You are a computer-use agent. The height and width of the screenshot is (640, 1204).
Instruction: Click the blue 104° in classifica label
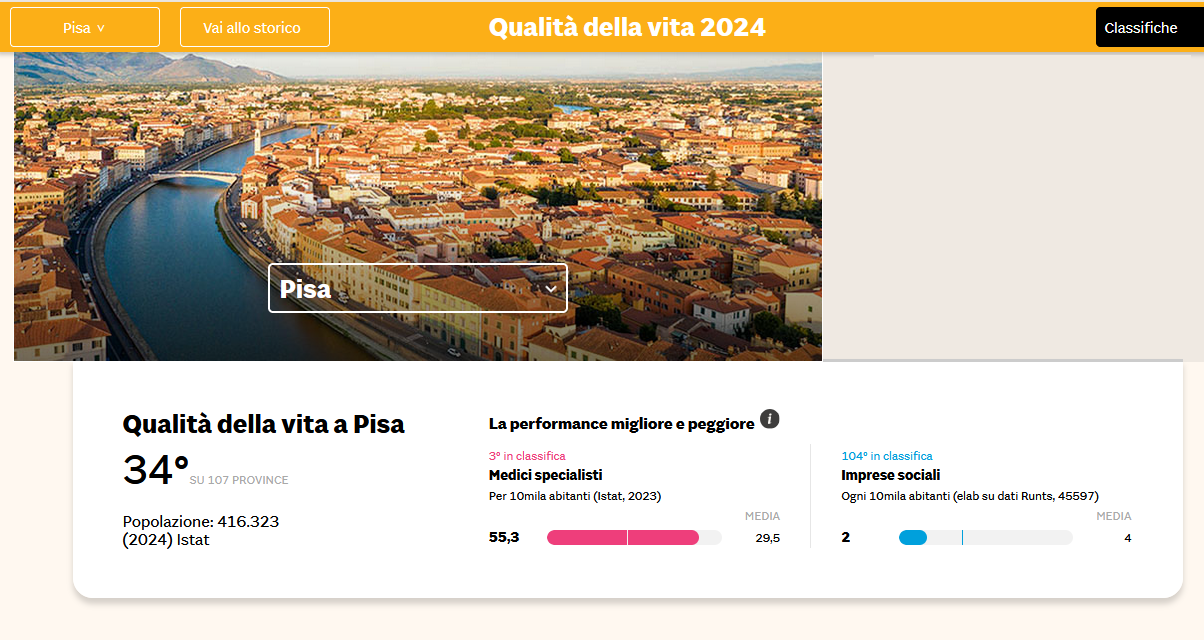pos(887,456)
